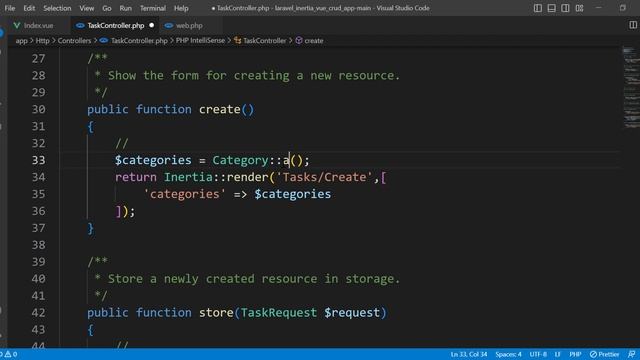Place cursor on 'create' function name
The width and height of the screenshot is (640, 360).
click(x=220, y=109)
